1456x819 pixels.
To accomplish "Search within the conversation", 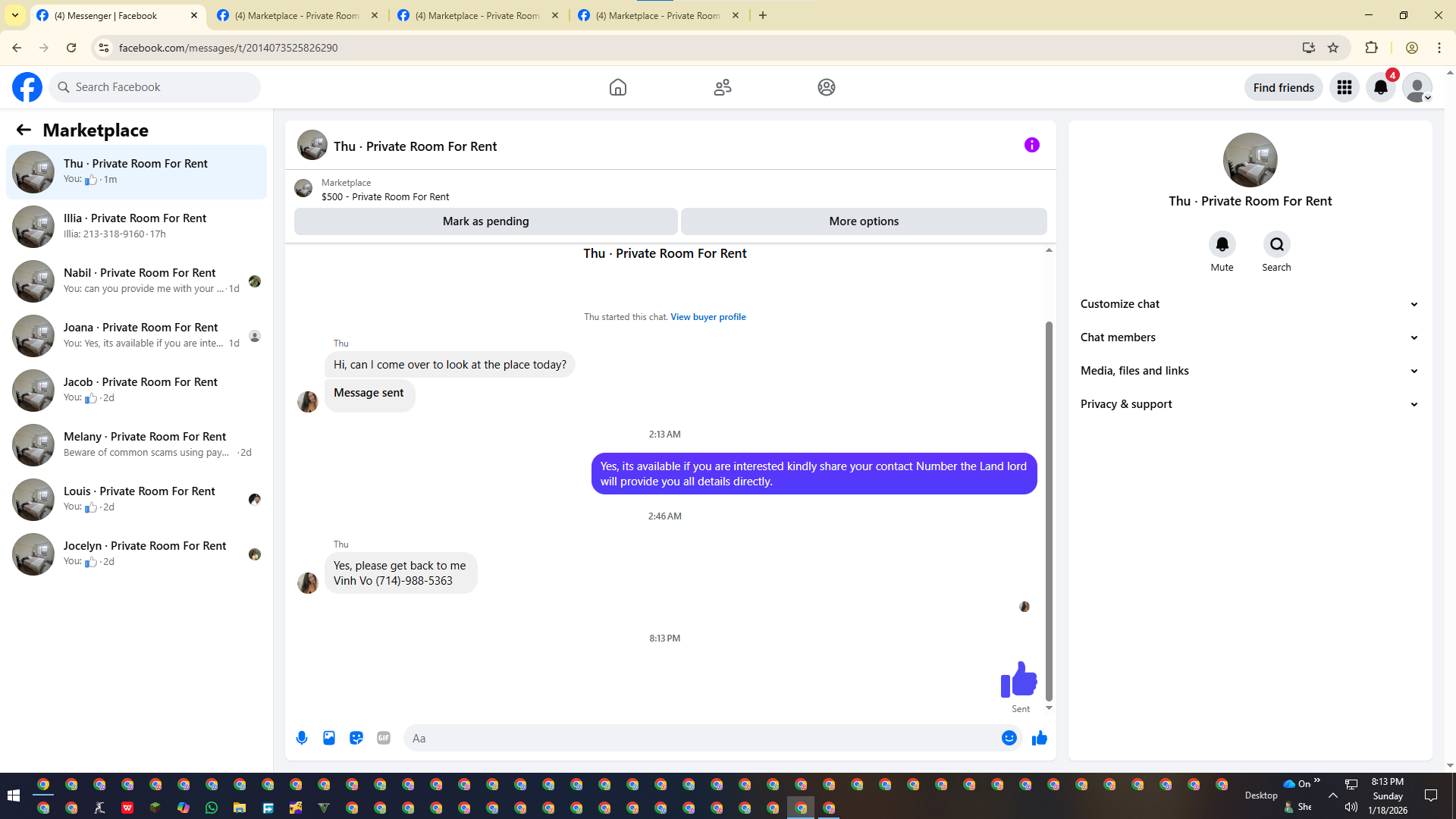I will coord(1276,244).
